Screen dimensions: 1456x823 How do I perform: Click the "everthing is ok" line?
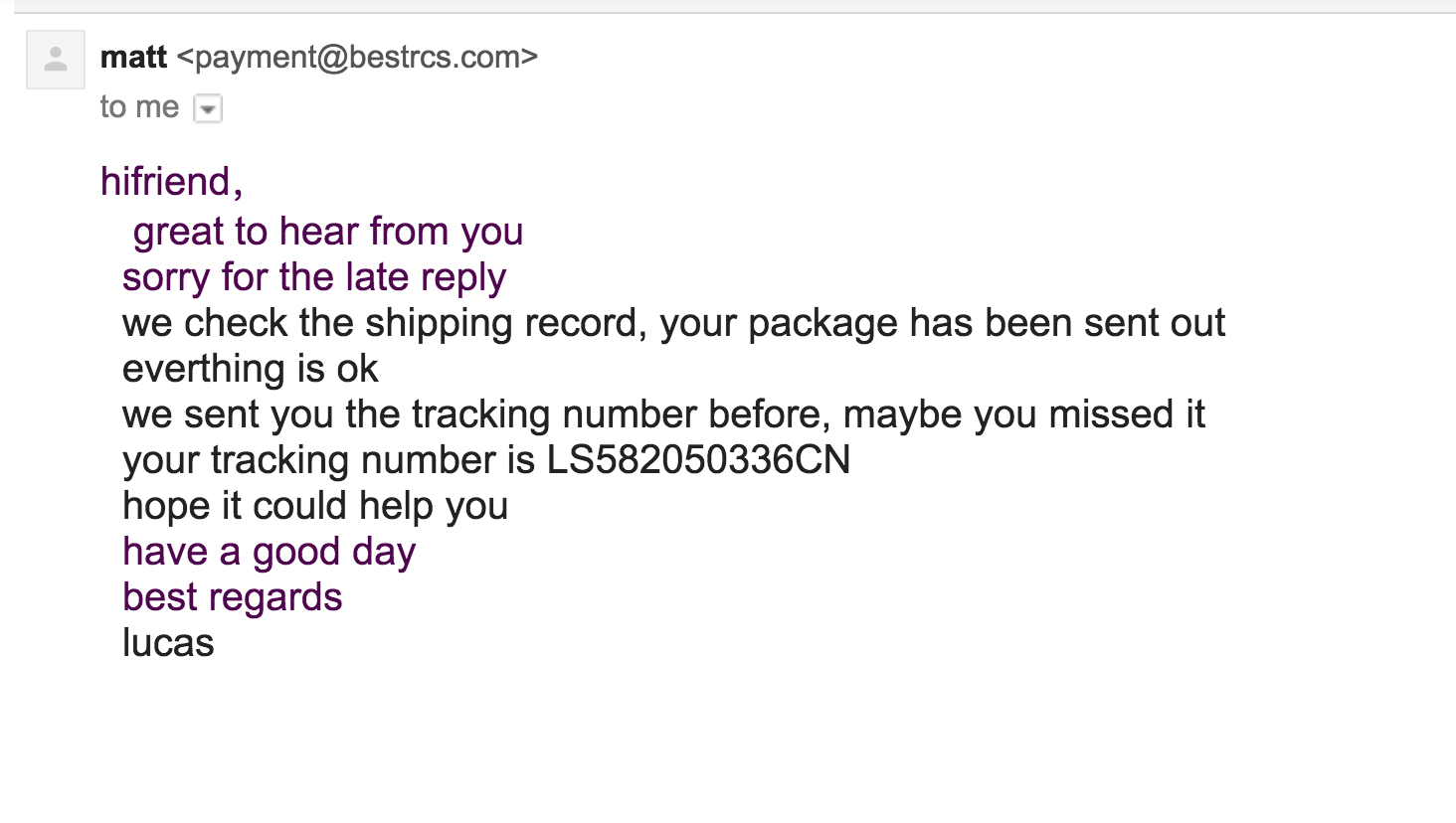point(251,370)
